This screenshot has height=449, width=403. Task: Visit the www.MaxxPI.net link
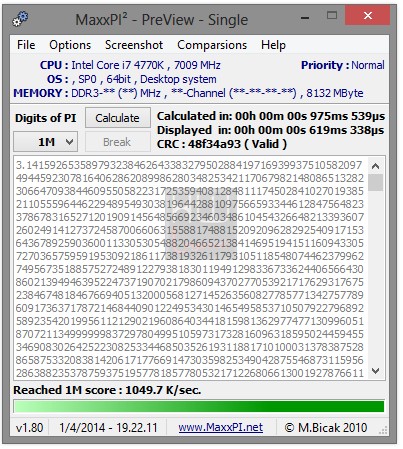pyautogui.click(x=221, y=427)
